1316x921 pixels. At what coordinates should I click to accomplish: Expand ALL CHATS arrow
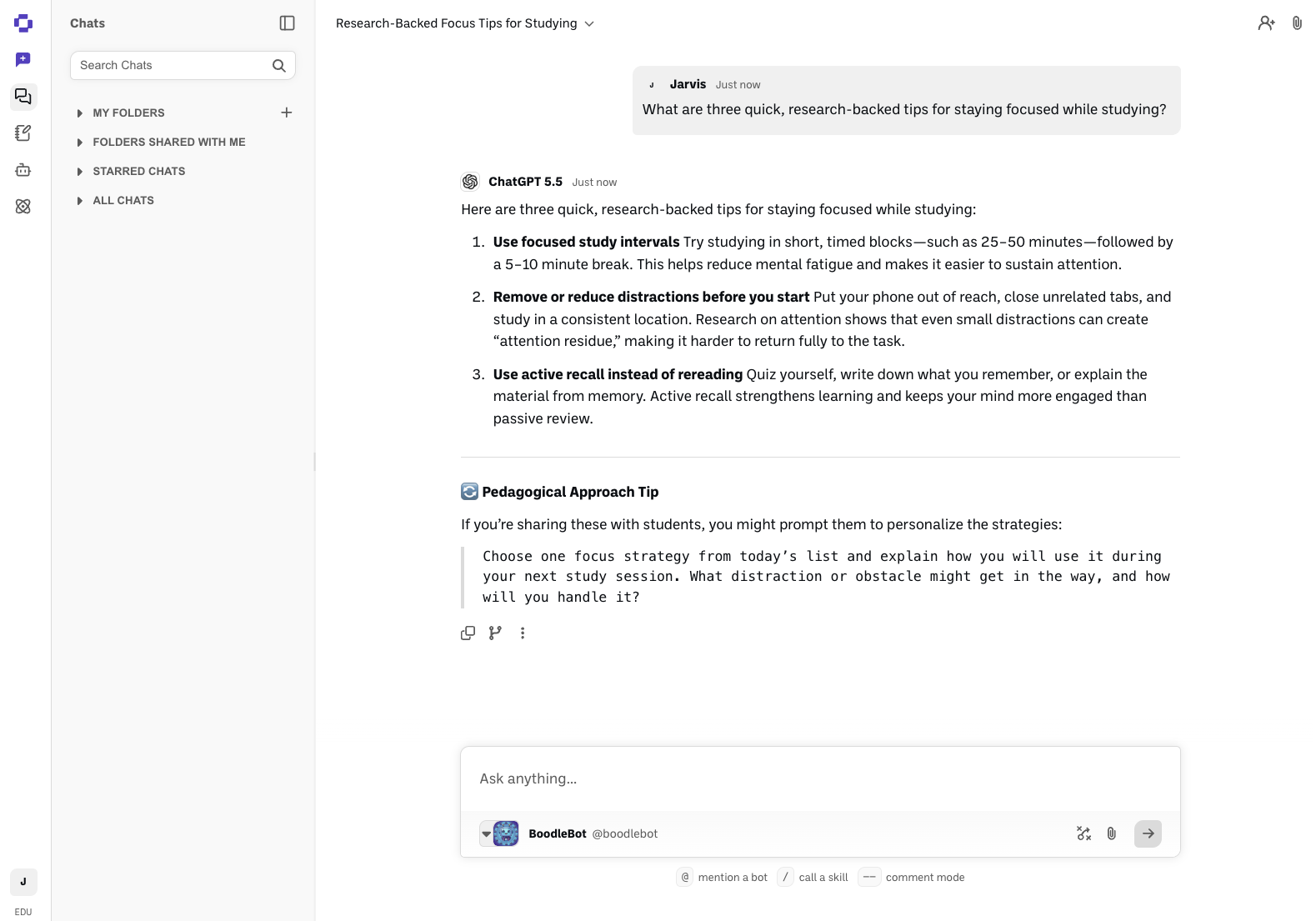point(80,201)
